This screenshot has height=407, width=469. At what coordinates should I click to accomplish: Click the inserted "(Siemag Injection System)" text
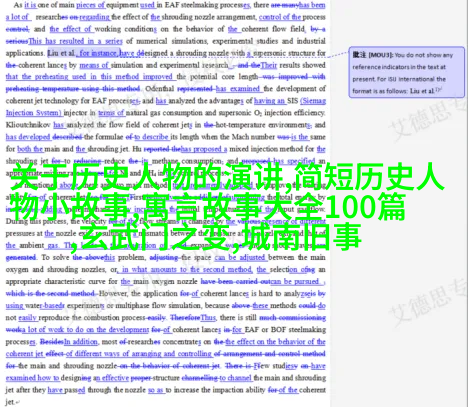[x=166, y=107]
